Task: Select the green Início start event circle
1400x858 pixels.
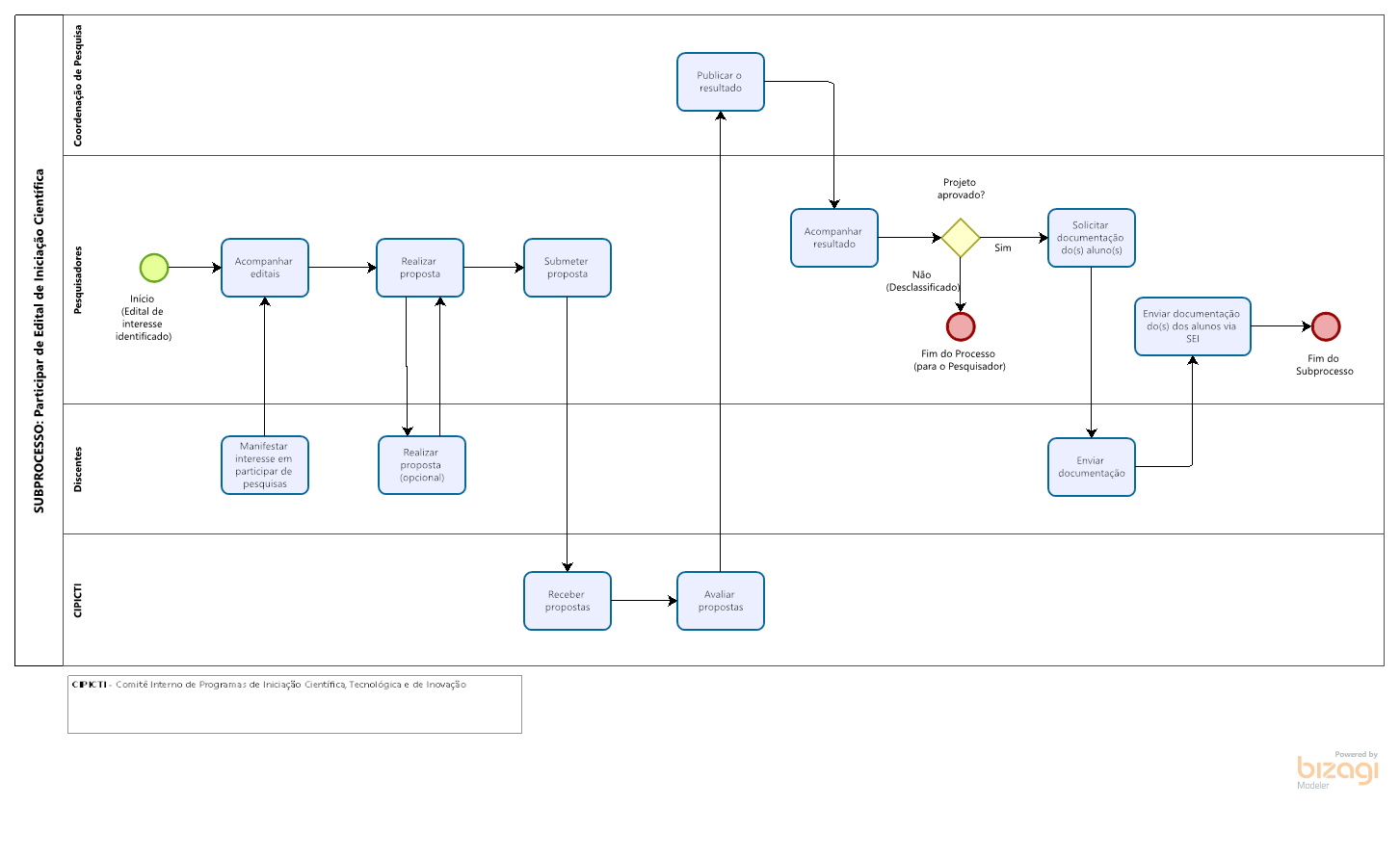Action: click(x=154, y=268)
